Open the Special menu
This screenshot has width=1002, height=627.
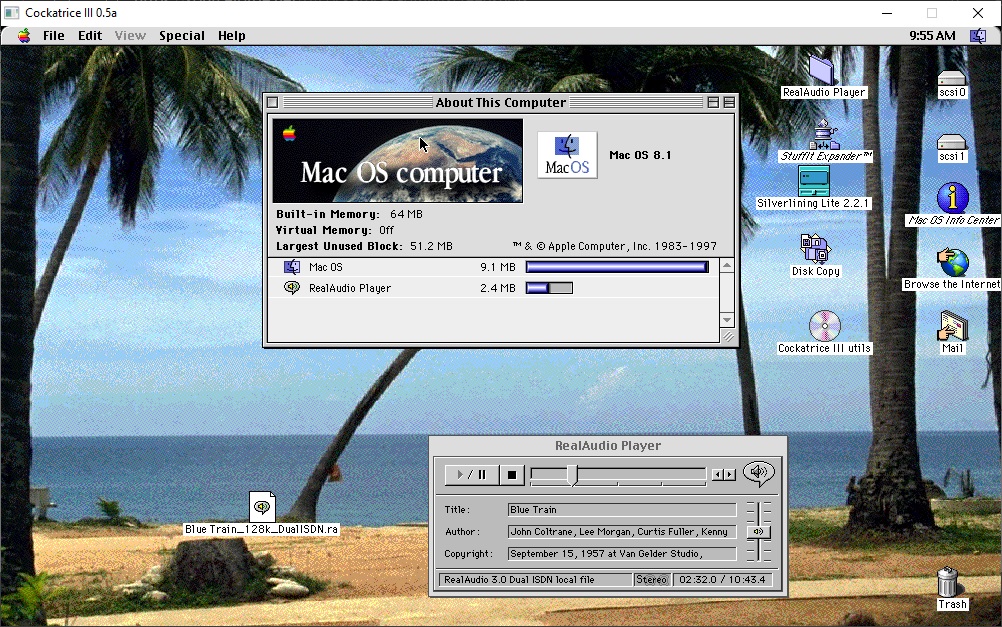[182, 36]
